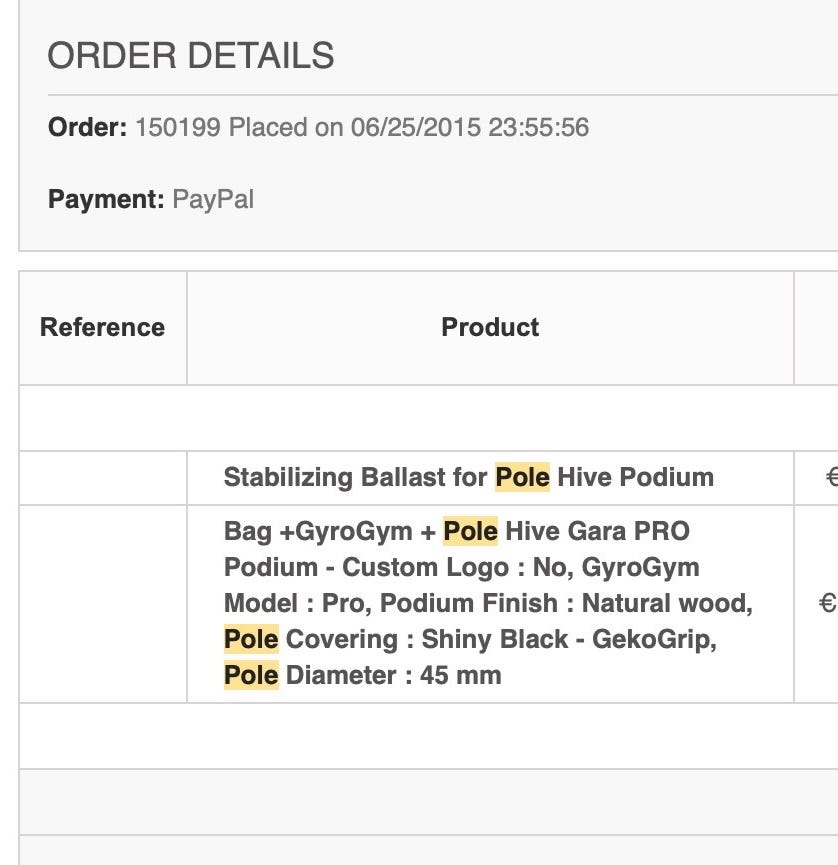Click the euro symbol in Bag +GyroGym row
This screenshot has height=865, width=838.
(x=827, y=603)
